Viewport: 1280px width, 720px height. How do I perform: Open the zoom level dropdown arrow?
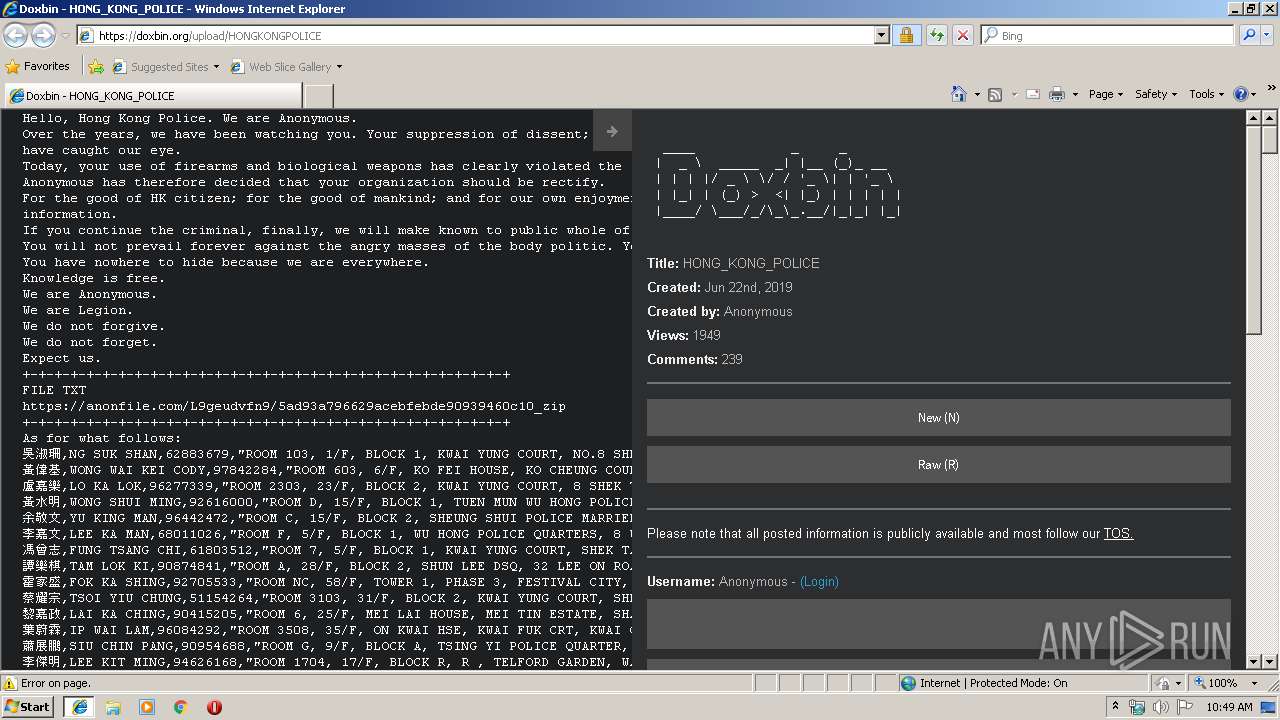pyautogui.click(x=1254, y=683)
